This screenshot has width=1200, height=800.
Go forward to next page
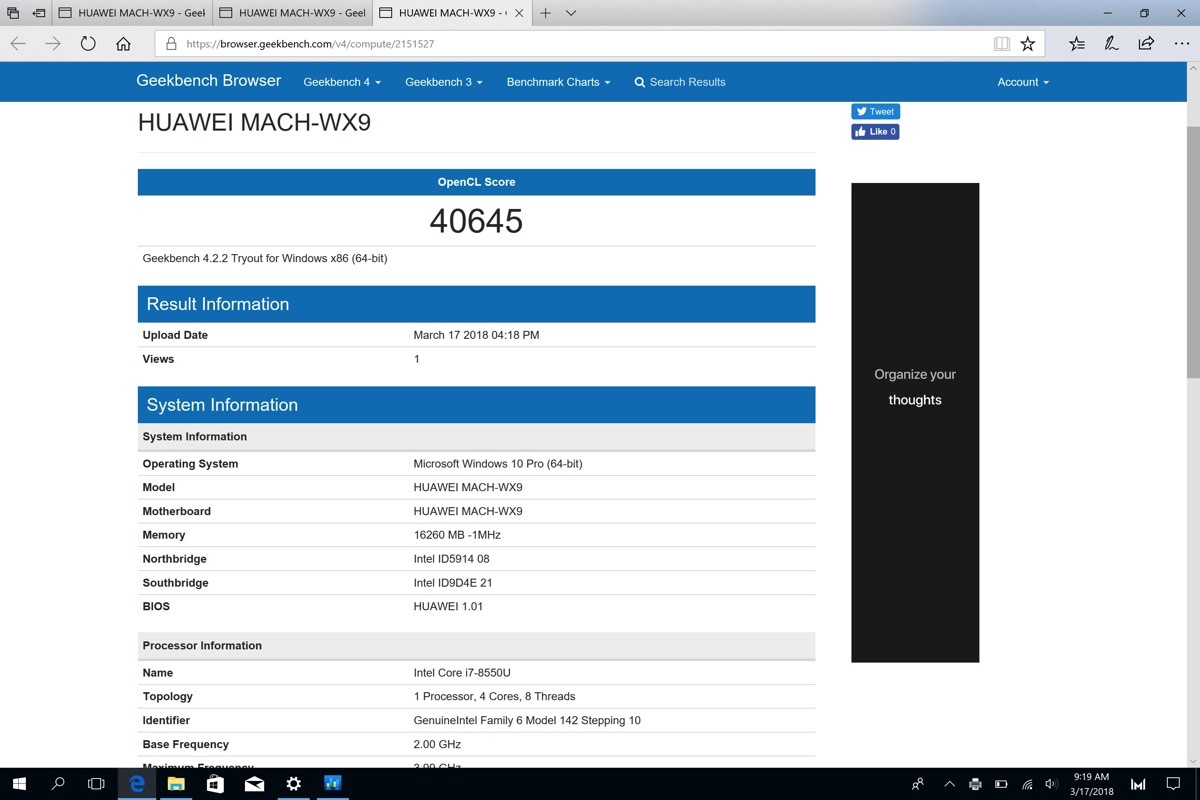[x=53, y=44]
